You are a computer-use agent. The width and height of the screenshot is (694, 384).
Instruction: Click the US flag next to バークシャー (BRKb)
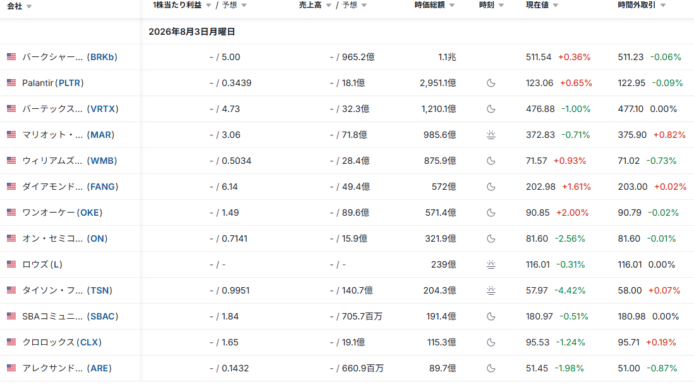pos(12,57)
